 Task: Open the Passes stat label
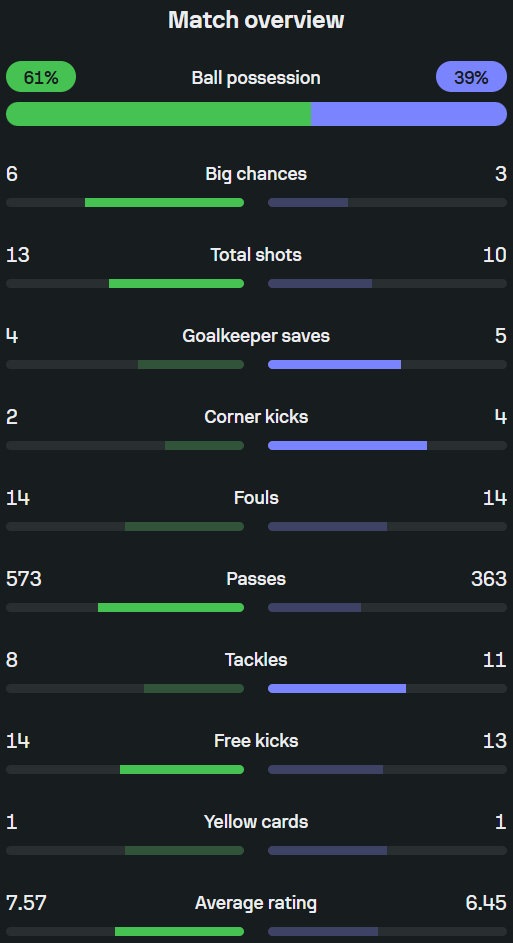(x=256, y=579)
